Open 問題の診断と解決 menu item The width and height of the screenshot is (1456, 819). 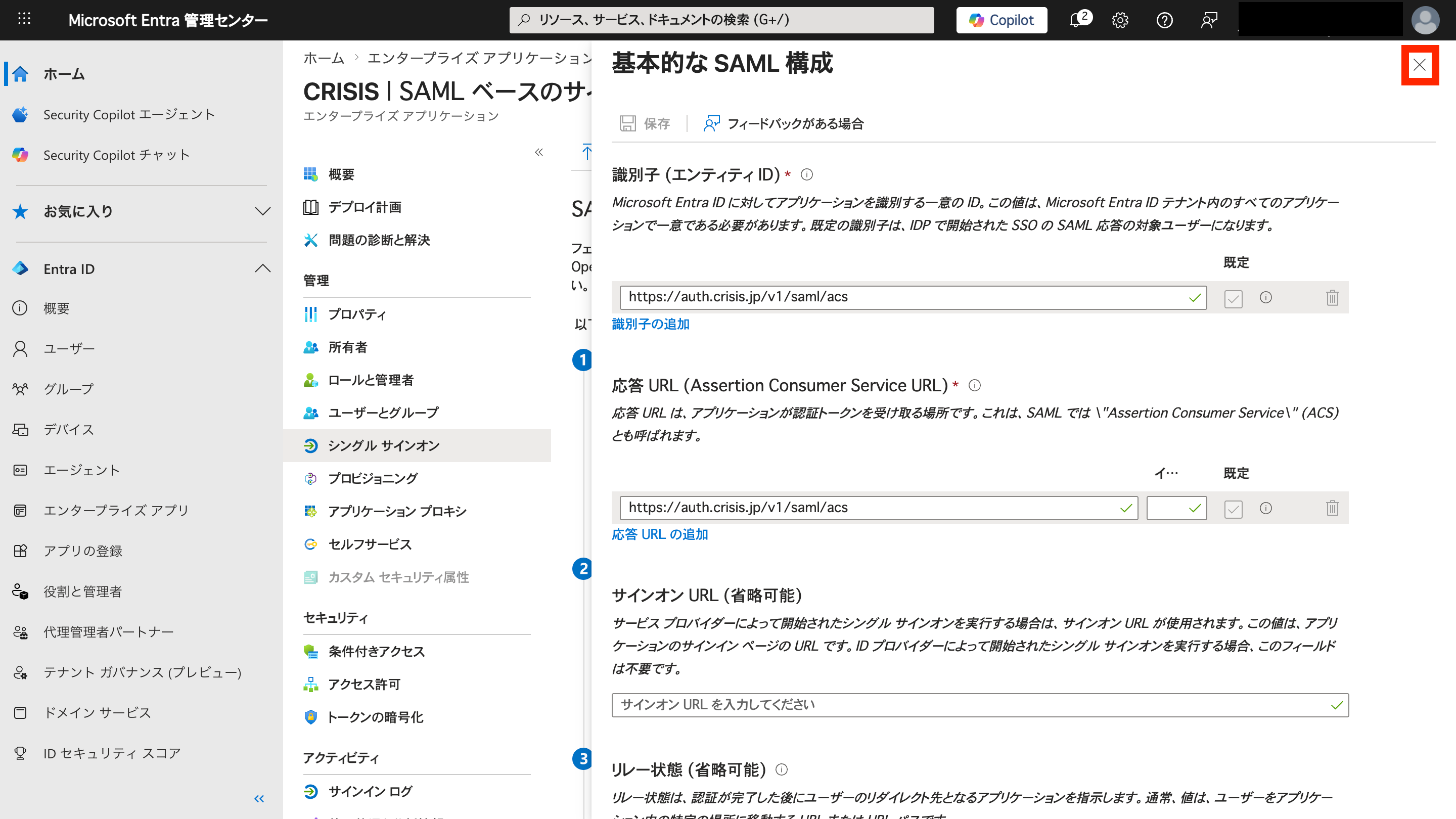click(417, 240)
